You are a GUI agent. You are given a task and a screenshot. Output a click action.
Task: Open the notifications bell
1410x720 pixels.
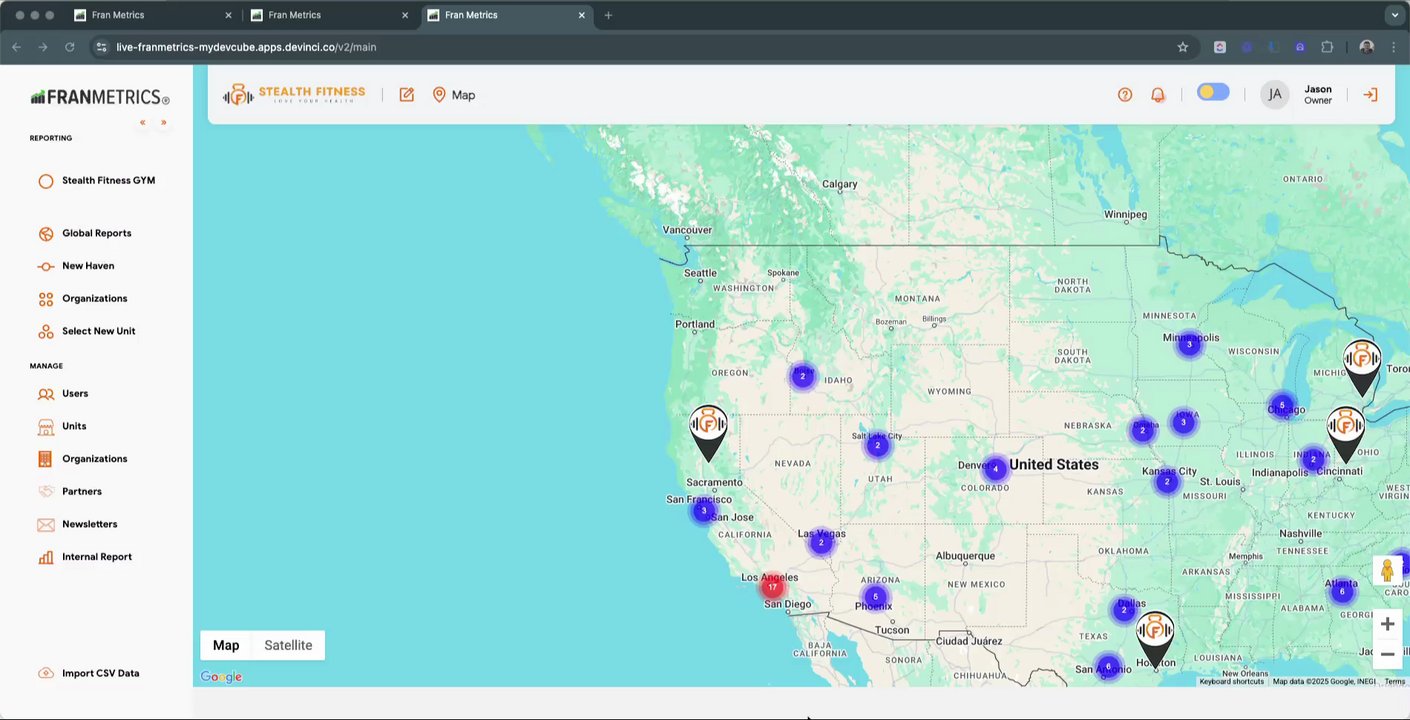pos(1158,95)
